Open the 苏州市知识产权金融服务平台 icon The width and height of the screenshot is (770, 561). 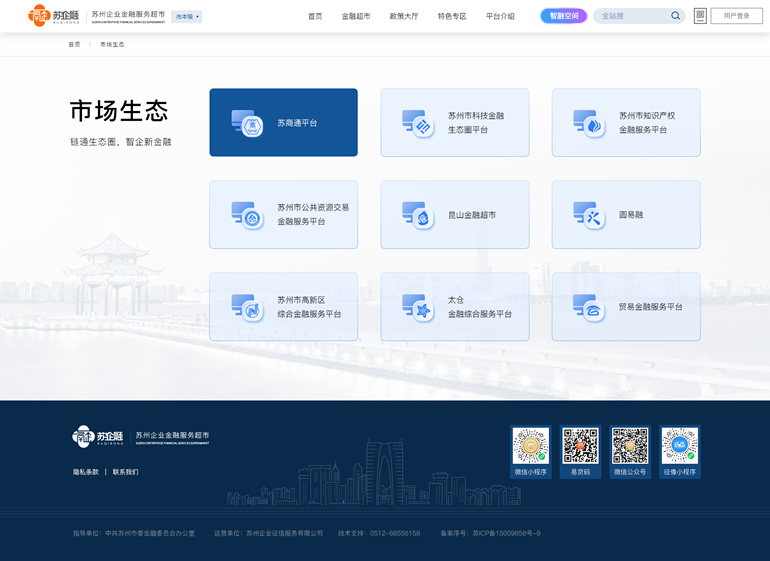click(587, 123)
